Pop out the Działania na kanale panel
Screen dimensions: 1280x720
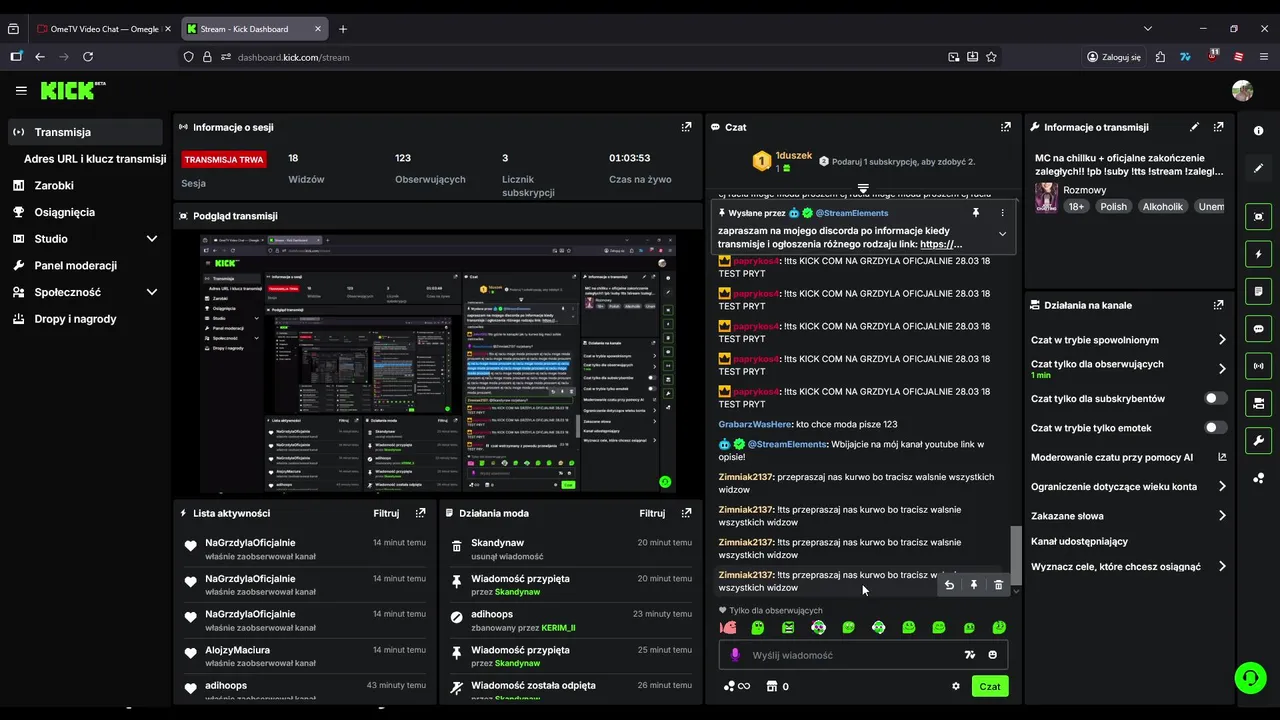coord(1218,305)
